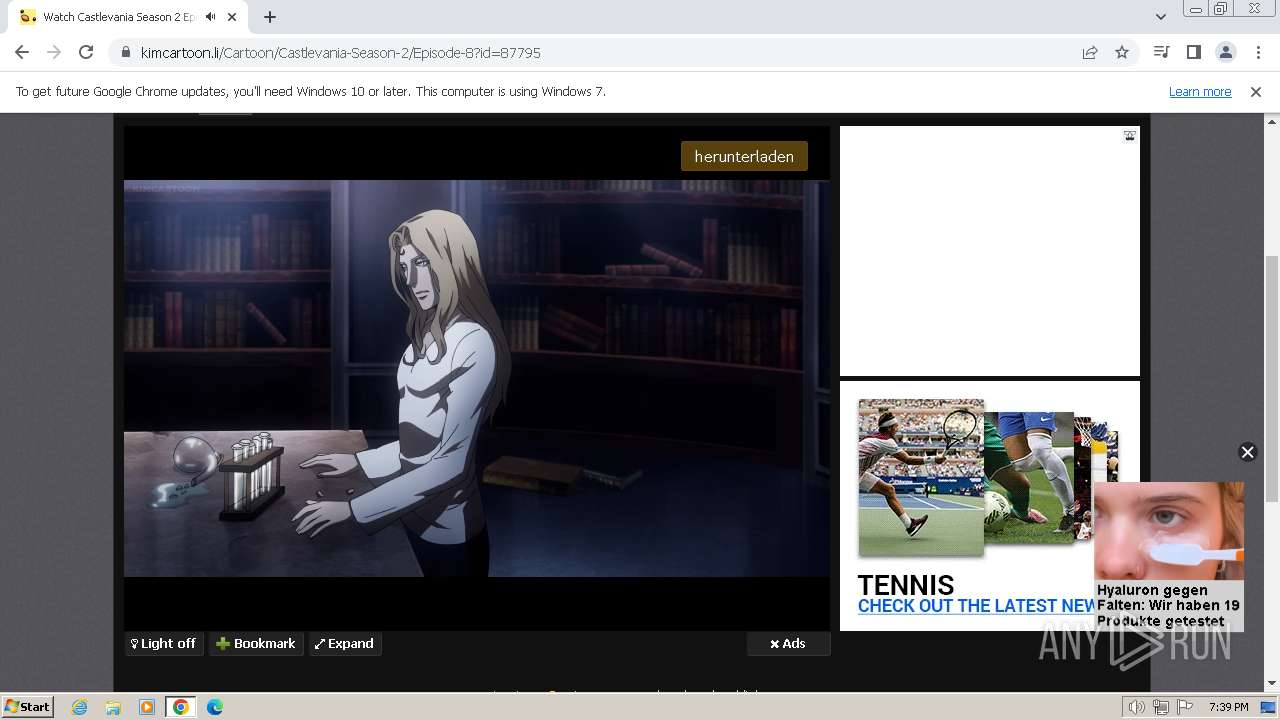Hide ads with the Ads button
Screen dimensions: 1280x720
(x=788, y=644)
